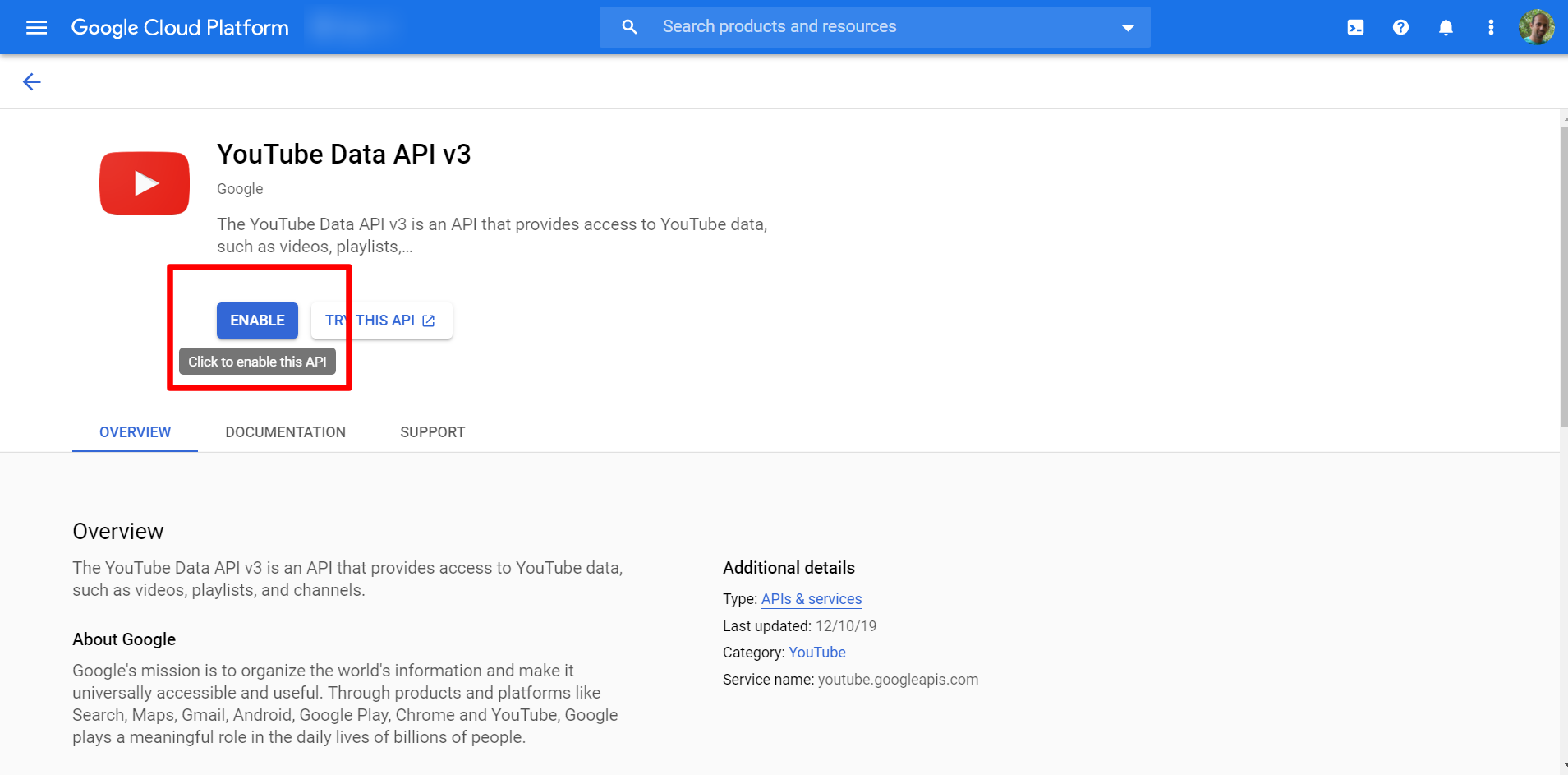
Task: Open the Help icon
Action: pyautogui.click(x=1400, y=27)
